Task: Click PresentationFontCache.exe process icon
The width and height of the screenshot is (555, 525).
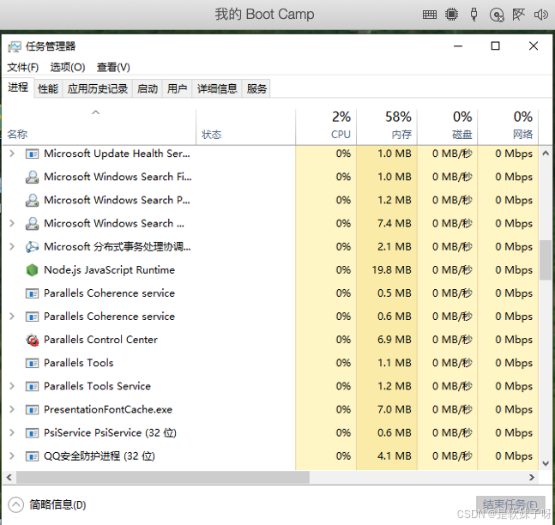Action: point(32,410)
